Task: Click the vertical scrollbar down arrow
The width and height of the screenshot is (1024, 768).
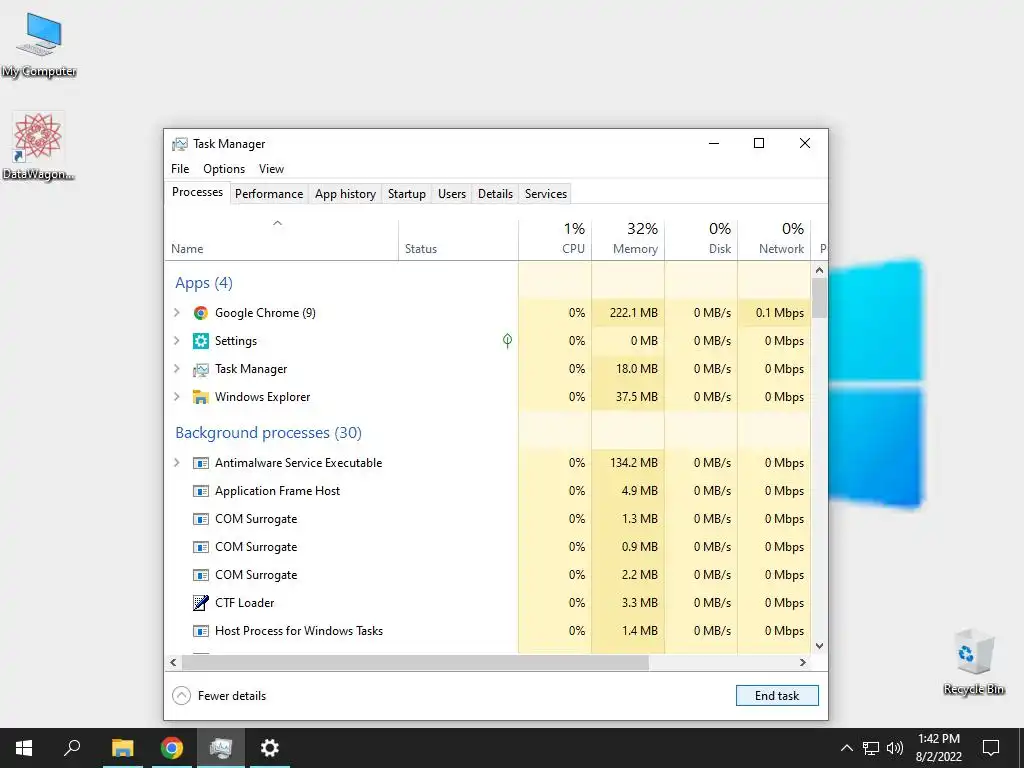Action: coord(819,646)
